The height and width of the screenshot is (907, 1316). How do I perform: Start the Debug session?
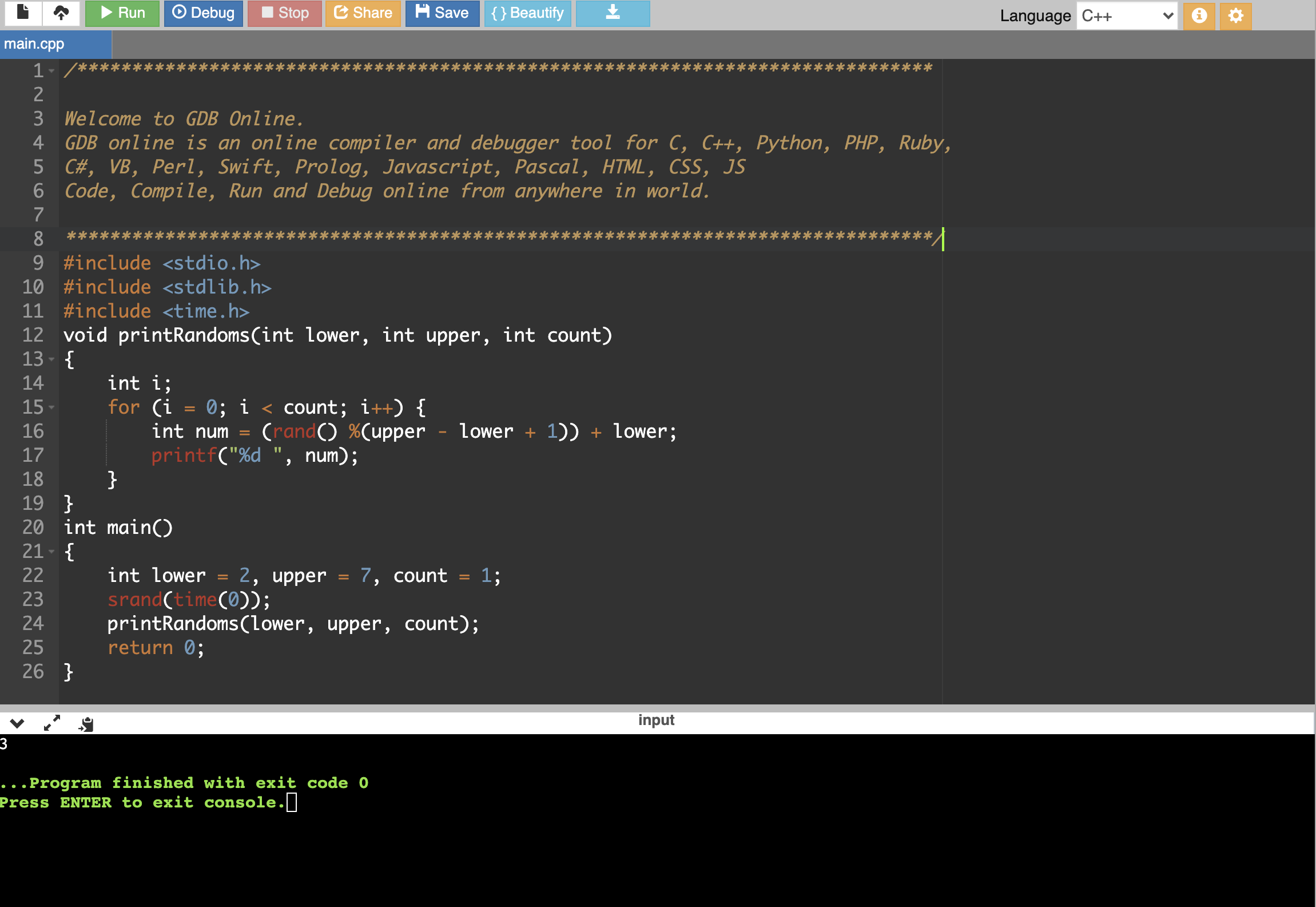(203, 13)
